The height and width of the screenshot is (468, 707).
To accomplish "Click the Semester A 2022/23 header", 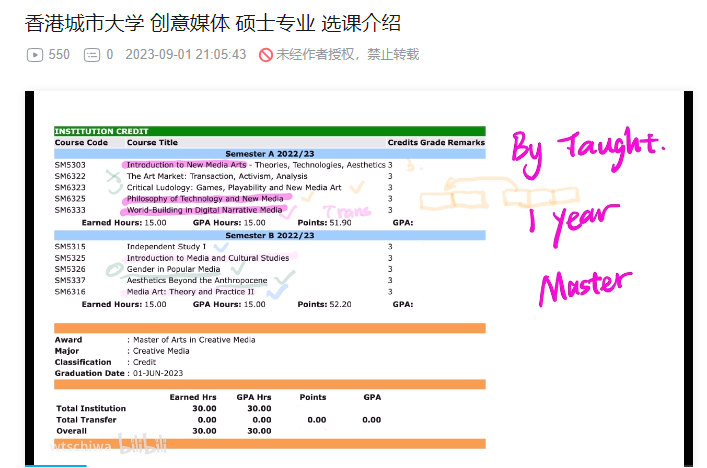I will click(x=269, y=154).
